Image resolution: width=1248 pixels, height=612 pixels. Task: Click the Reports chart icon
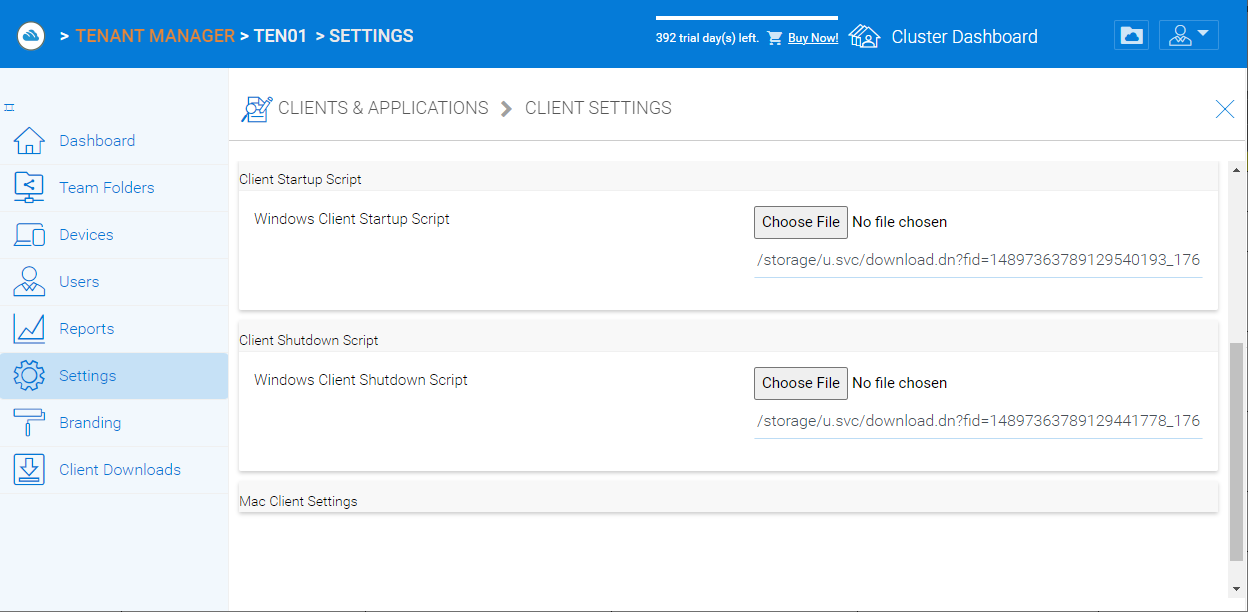[29, 329]
